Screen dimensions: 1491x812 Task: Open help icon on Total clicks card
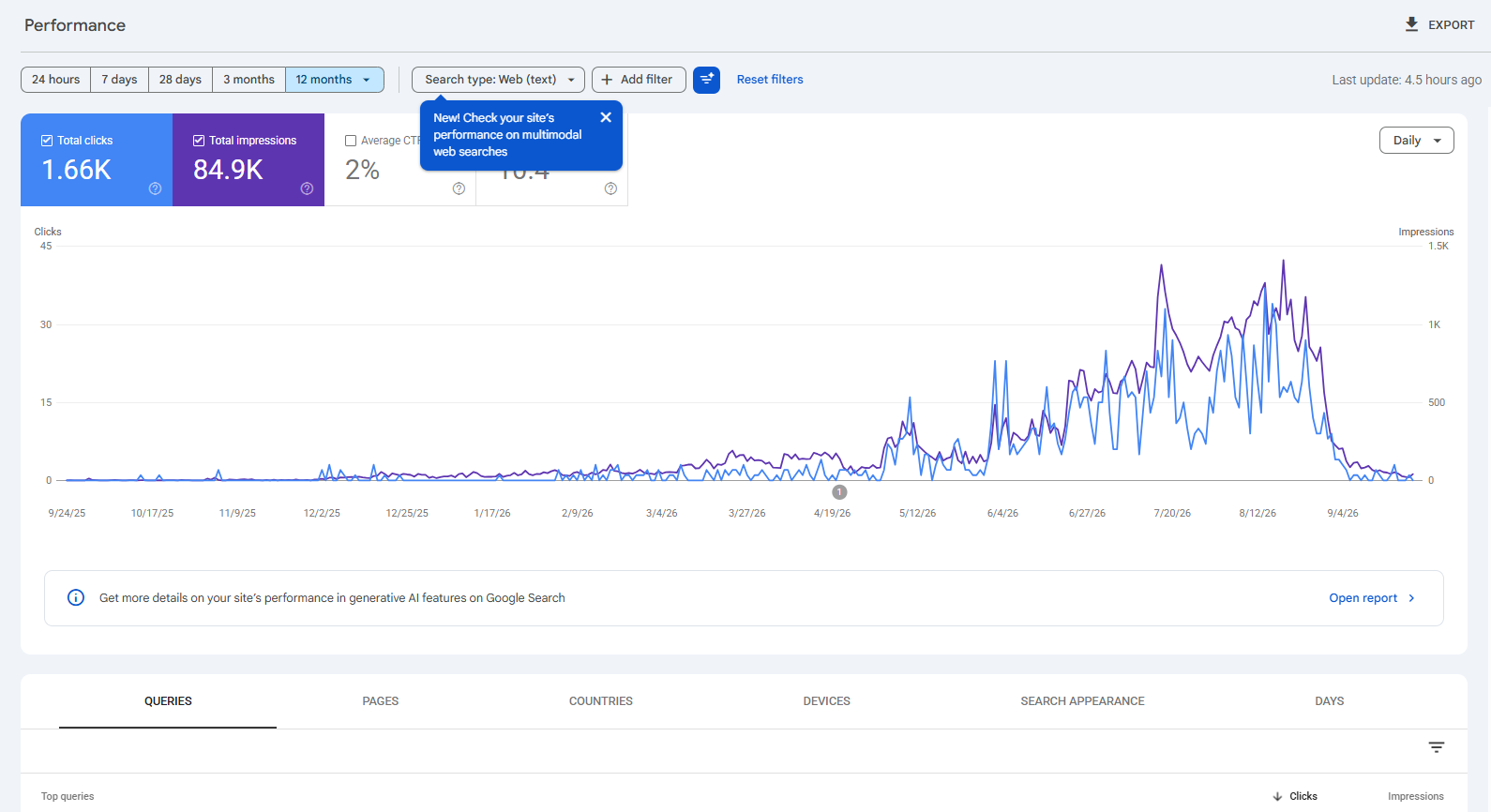pyautogui.click(x=156, y=188)
